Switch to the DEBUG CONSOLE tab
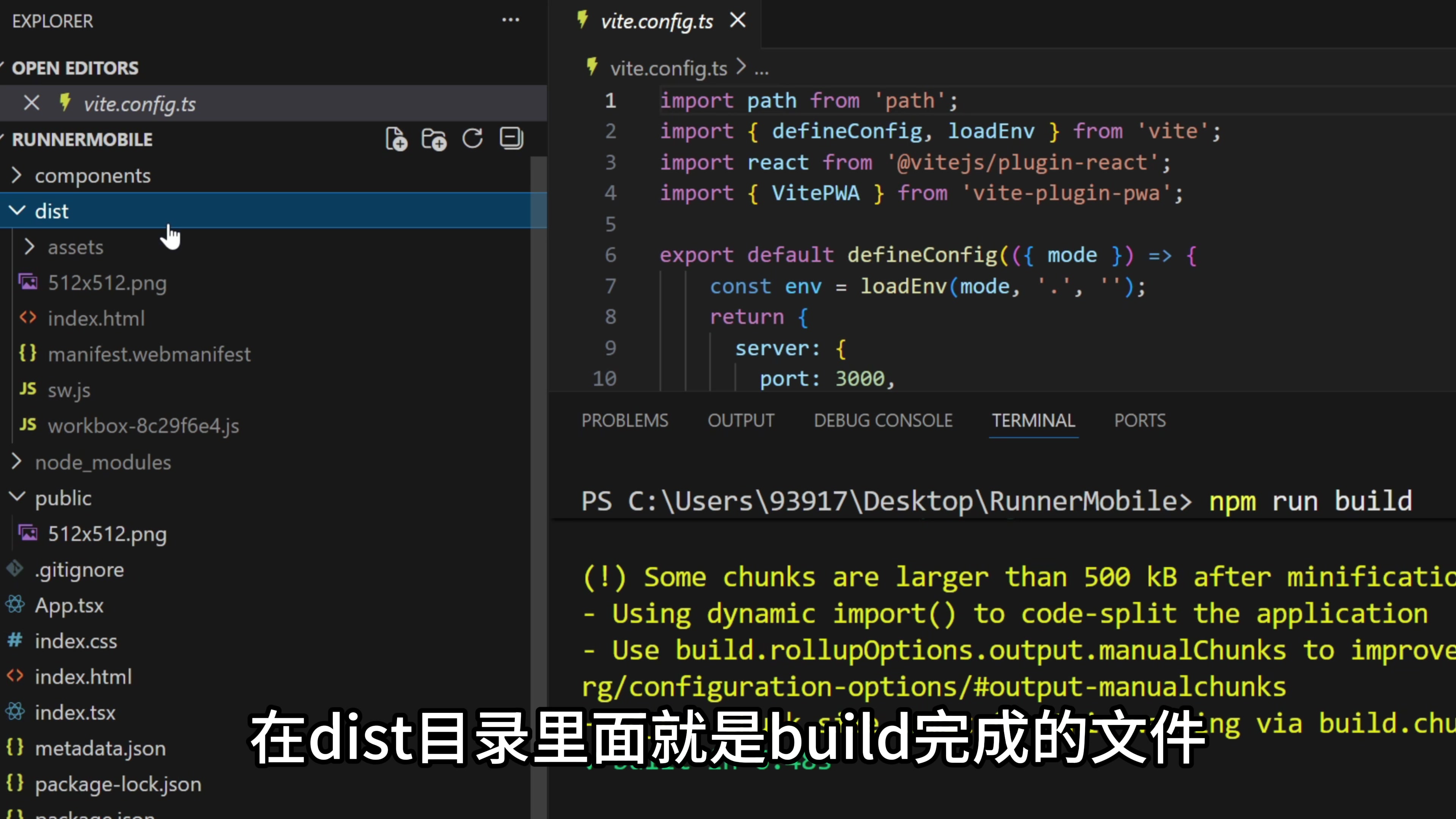This screenshot has width=1456, height=819. click(883, 420)
